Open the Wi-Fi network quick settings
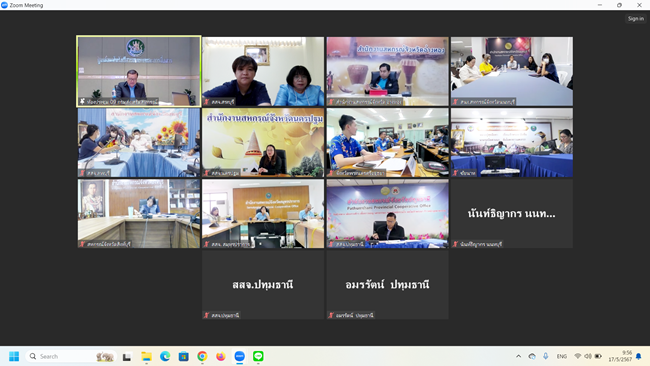Viewport: 650px width, 366px height. [577, 356]
